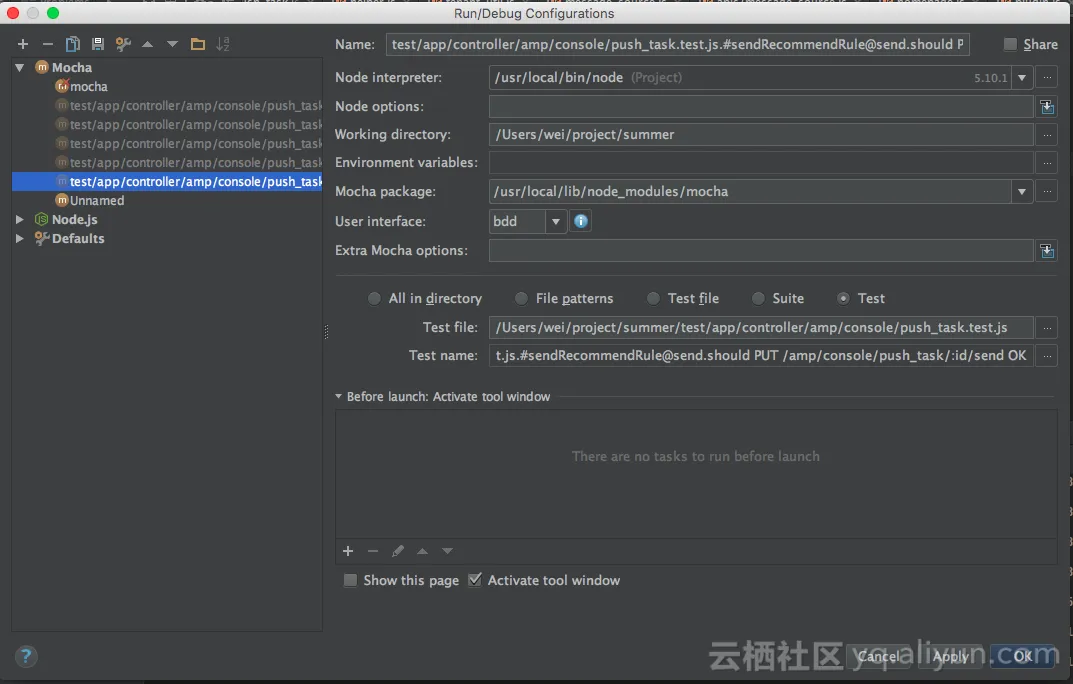Expand the Node.js tree node

click(19, 219)
